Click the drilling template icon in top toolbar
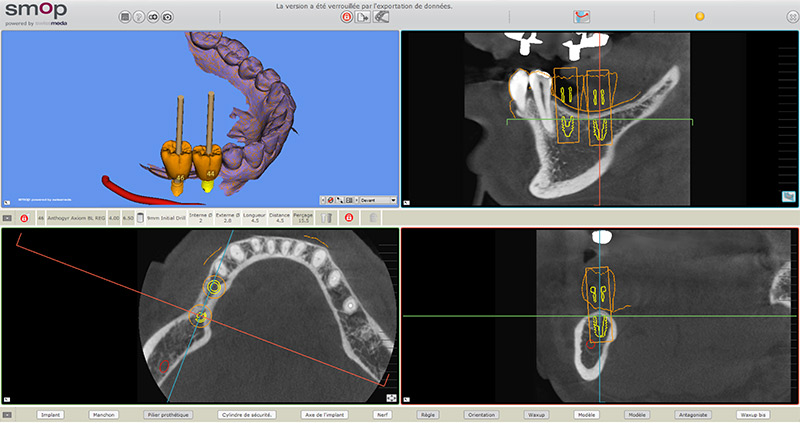Viewport: 800px width, 423px height. 381,17
